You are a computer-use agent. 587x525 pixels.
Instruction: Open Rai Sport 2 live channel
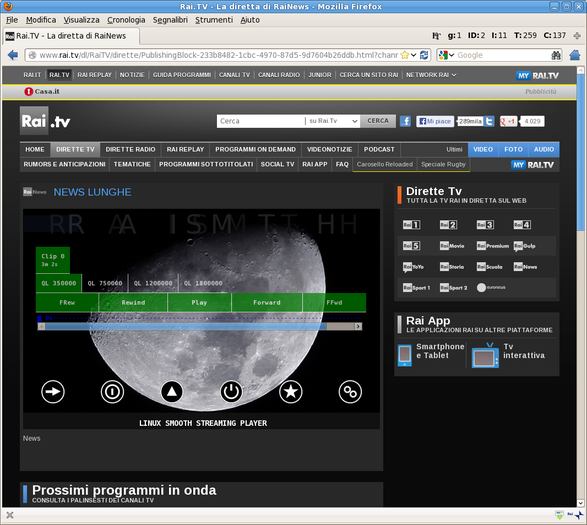(x=453, y=288)
